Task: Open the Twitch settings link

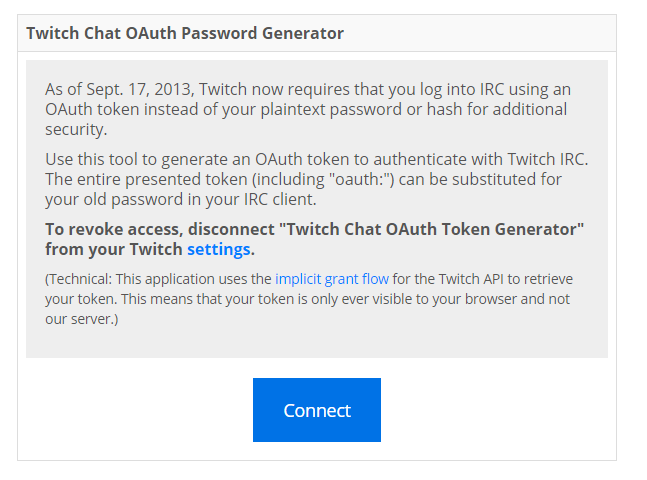Action: (x=220, y=248)
